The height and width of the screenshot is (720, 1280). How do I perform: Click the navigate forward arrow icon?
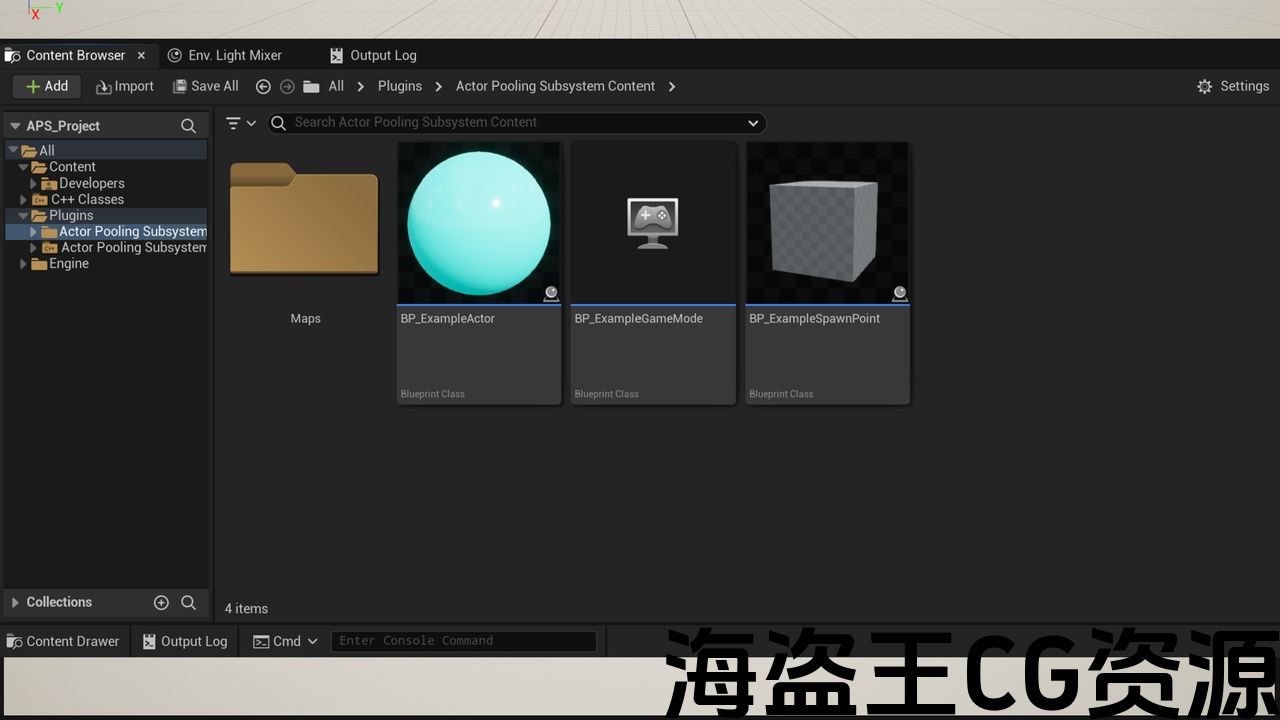click(x=287, y=87)
